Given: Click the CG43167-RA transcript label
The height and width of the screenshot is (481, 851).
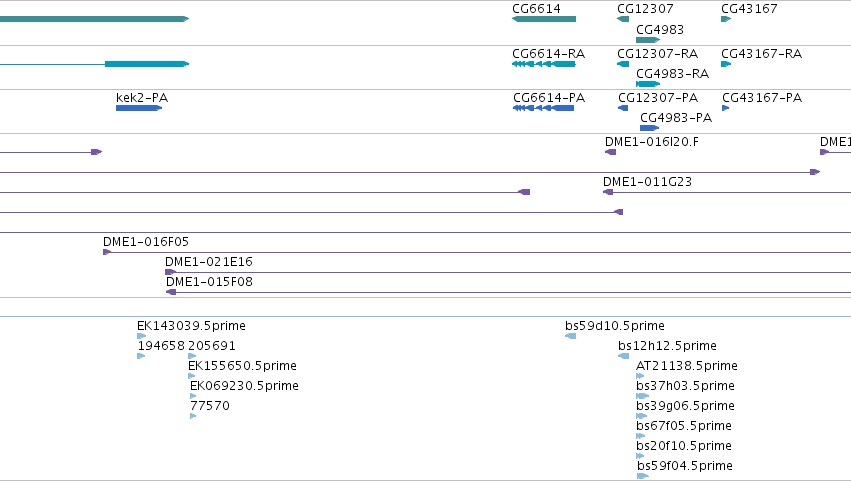Looking at the screenshot, I should tap(761, 54).
